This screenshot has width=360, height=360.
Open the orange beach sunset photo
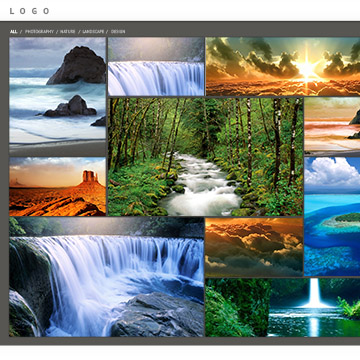[332, 126]
